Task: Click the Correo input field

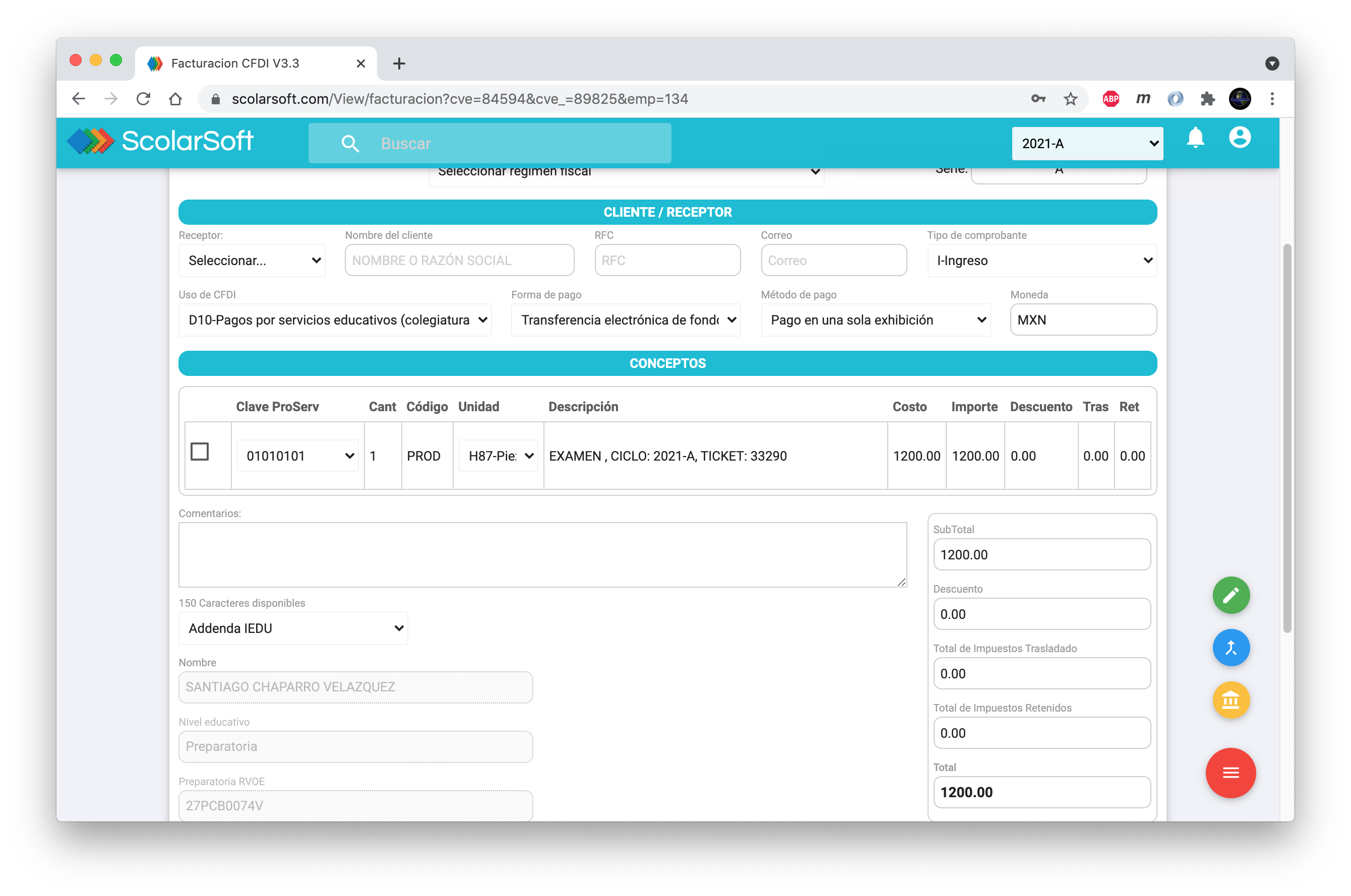Action: (x=833, y=261)
